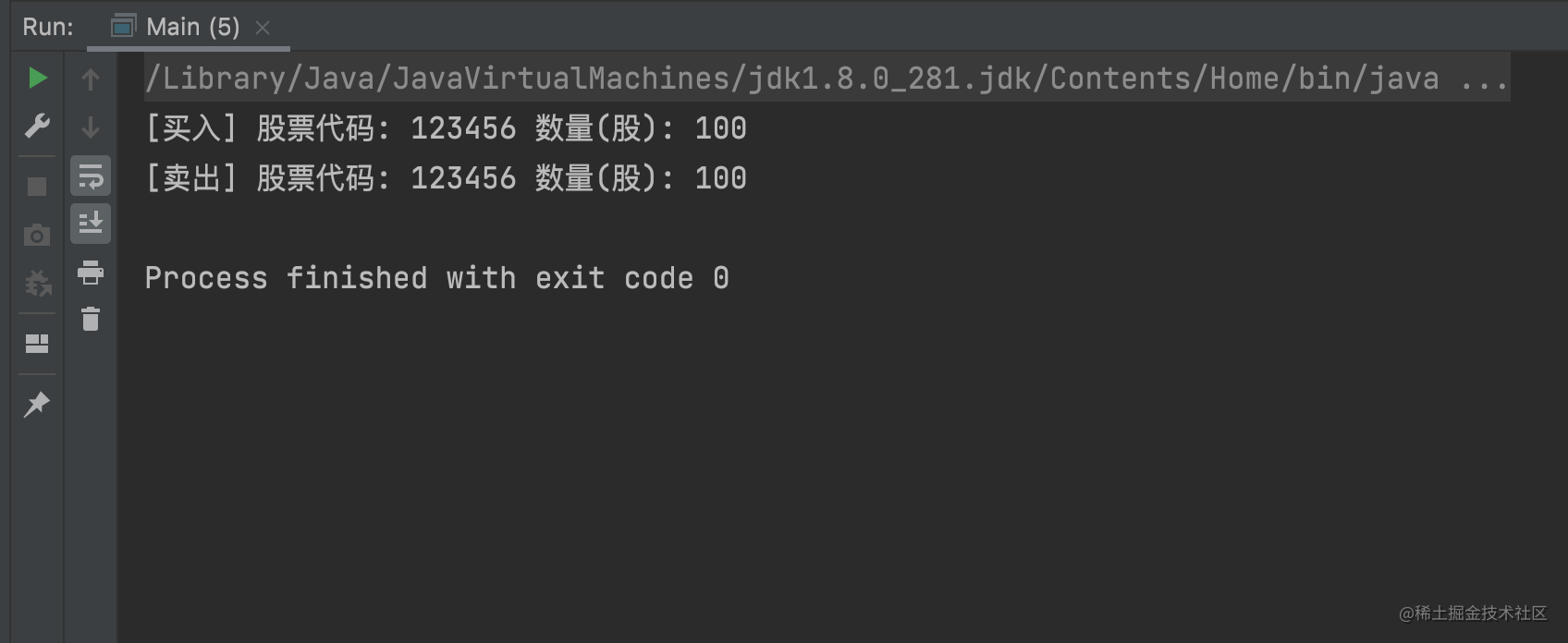
Task: Take a thread dump with camera icon
Action: tap(37, 235)
